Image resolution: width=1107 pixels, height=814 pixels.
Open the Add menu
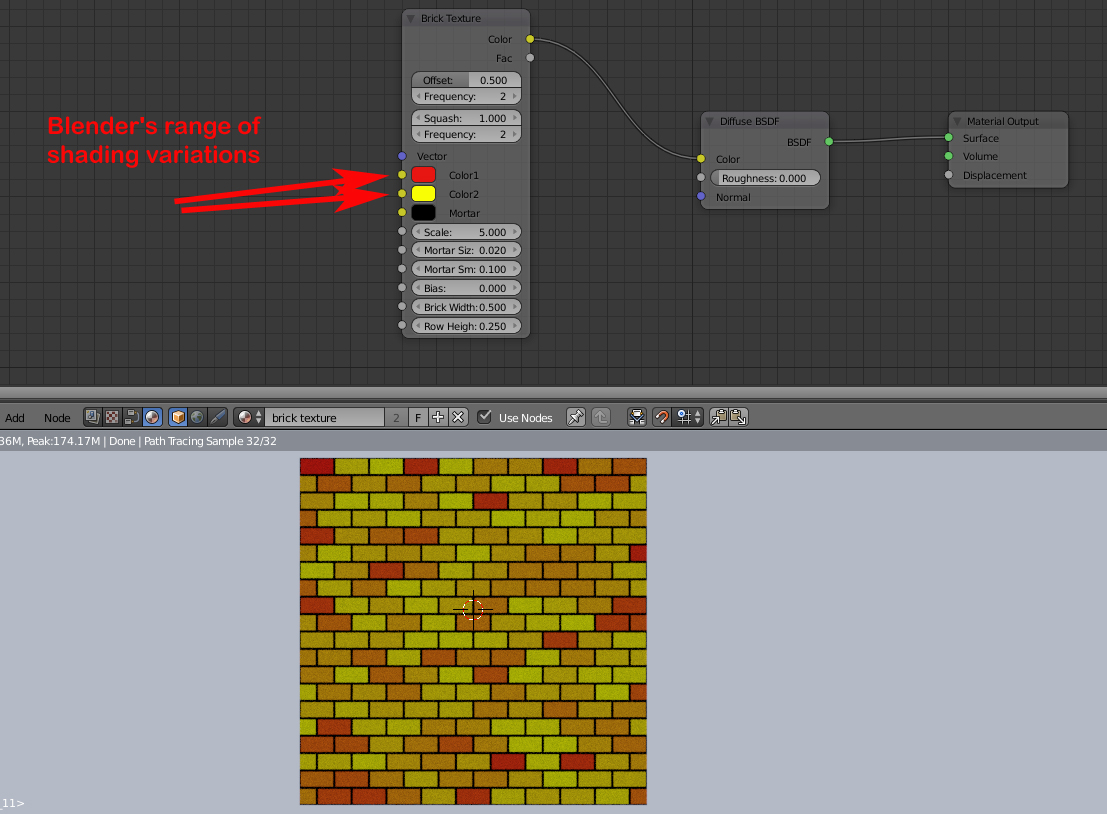coord(15,417)
